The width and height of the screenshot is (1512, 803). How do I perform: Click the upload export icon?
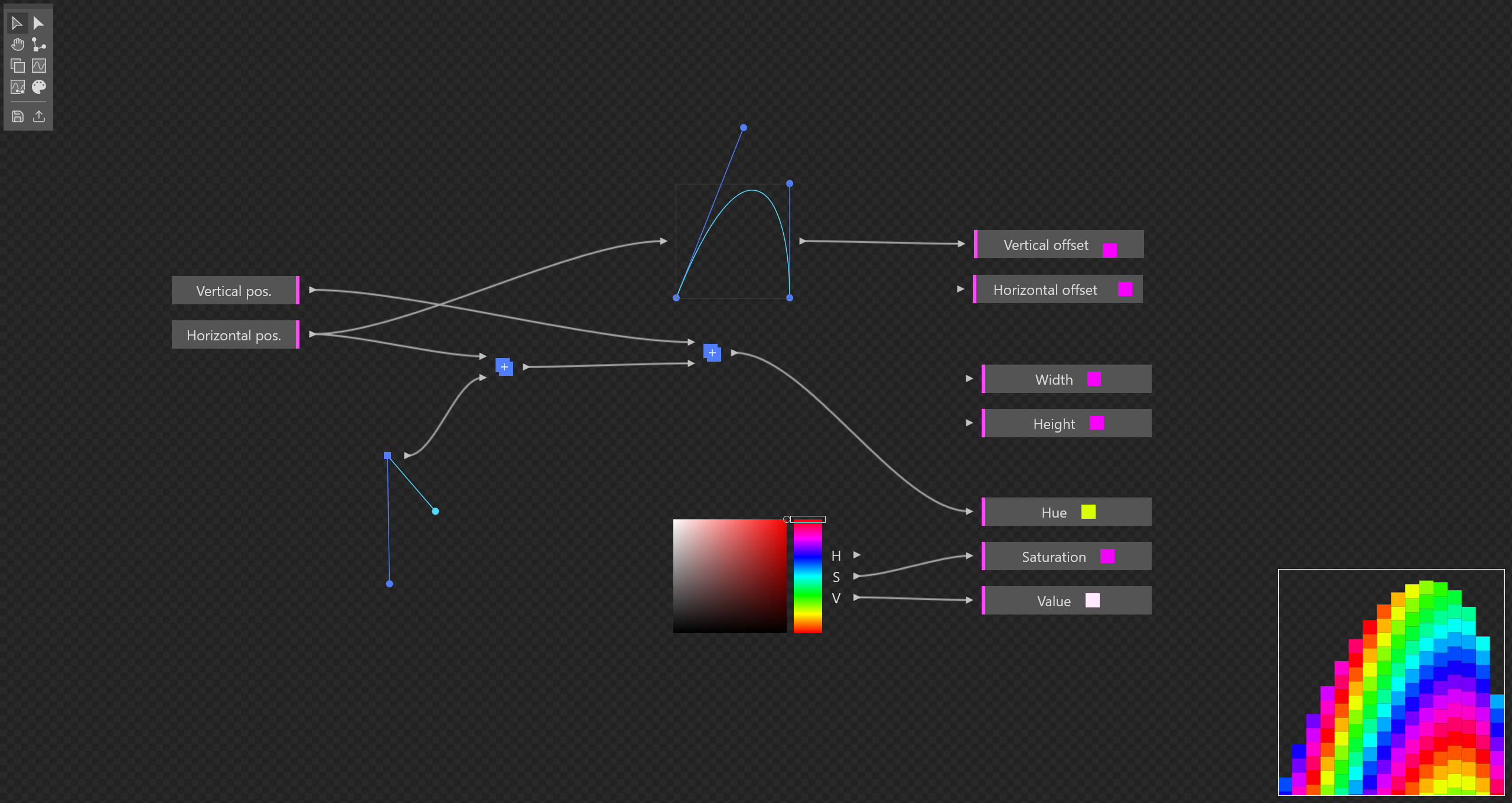[x=39, y=116]
